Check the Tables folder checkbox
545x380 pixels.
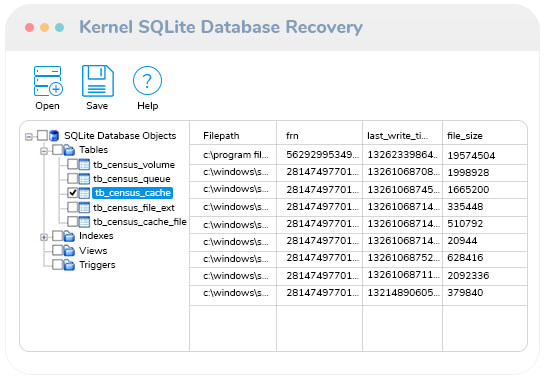tap(57, 150)
